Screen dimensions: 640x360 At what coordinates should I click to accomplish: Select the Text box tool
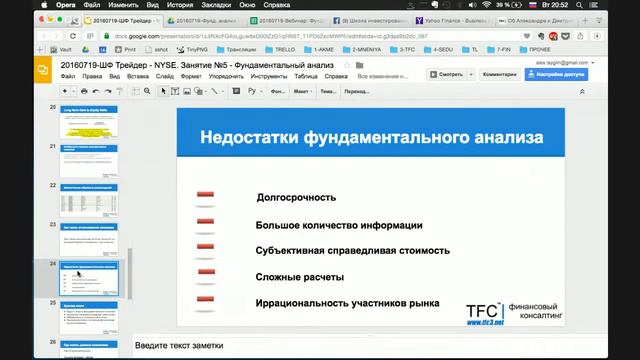coord(175,91)
